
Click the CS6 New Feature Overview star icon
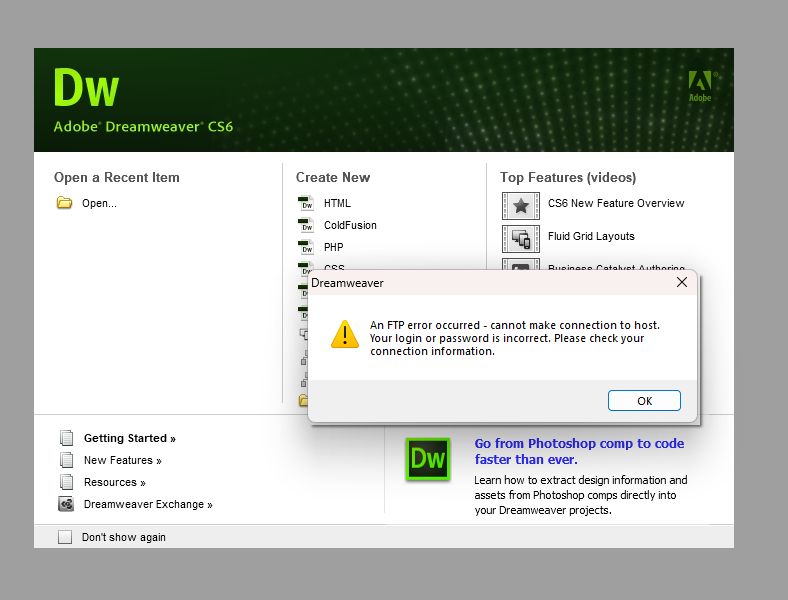coord(521,206)
